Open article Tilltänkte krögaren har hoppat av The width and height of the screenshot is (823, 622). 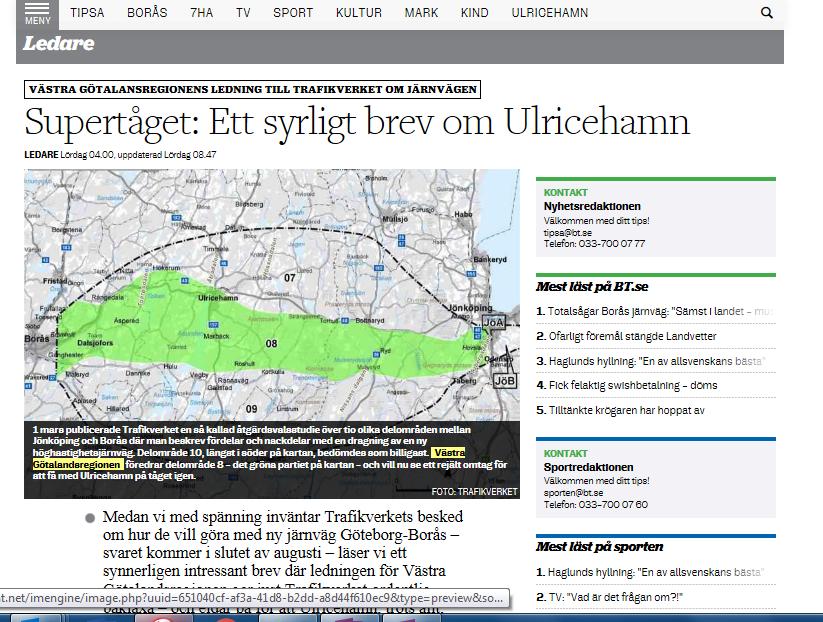click(620, 410)
